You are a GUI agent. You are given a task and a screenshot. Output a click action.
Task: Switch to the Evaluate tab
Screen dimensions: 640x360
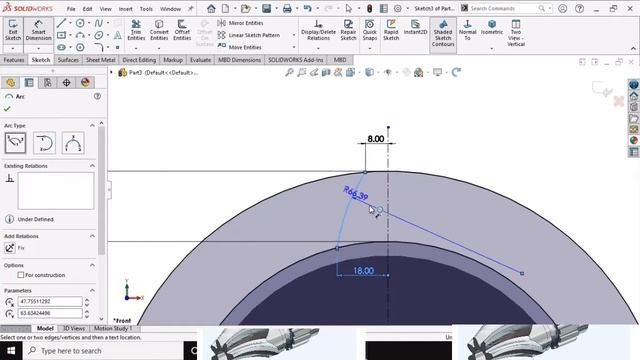(x=200, y=60)
